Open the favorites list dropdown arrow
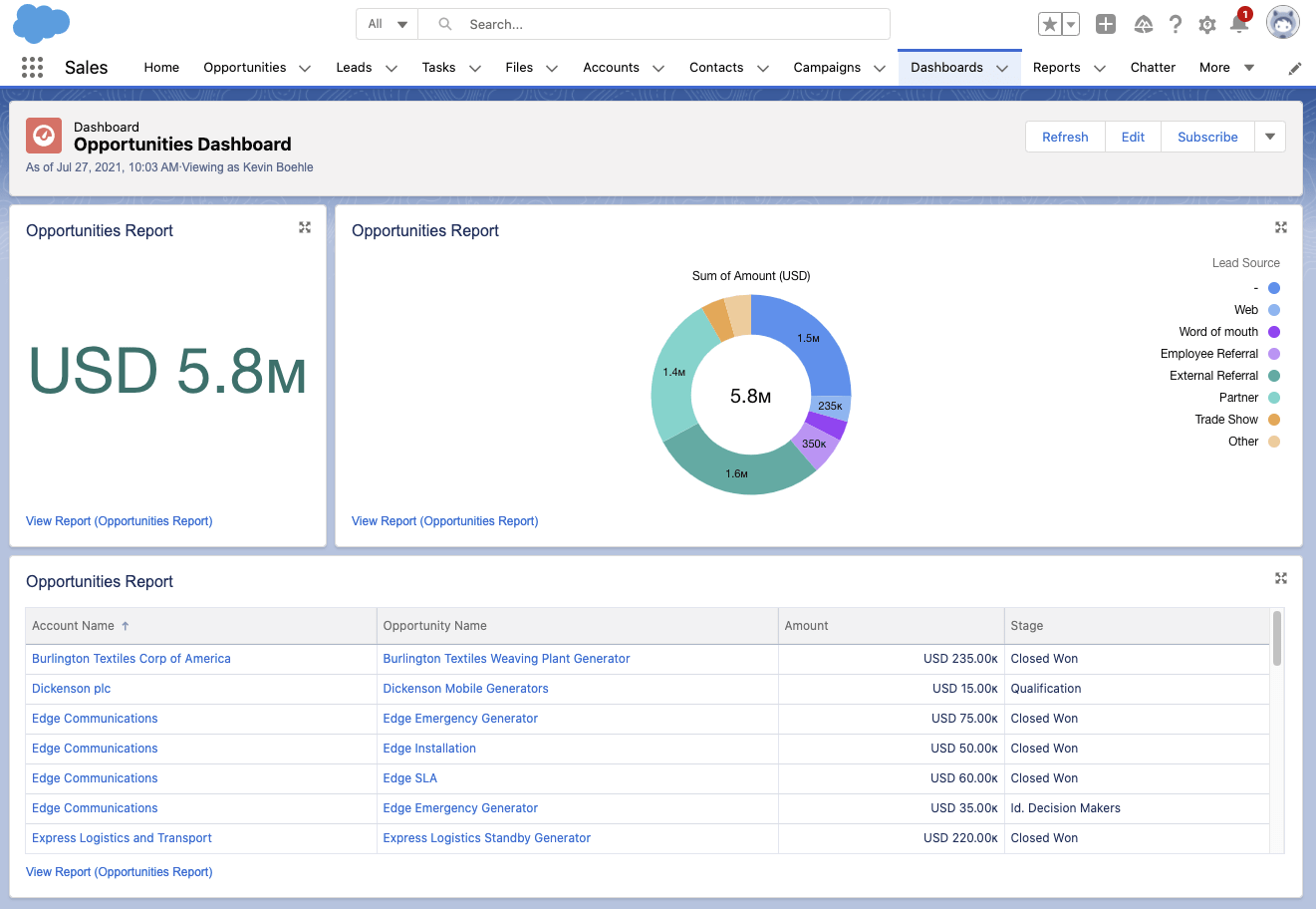 [x=1071, y=22]
